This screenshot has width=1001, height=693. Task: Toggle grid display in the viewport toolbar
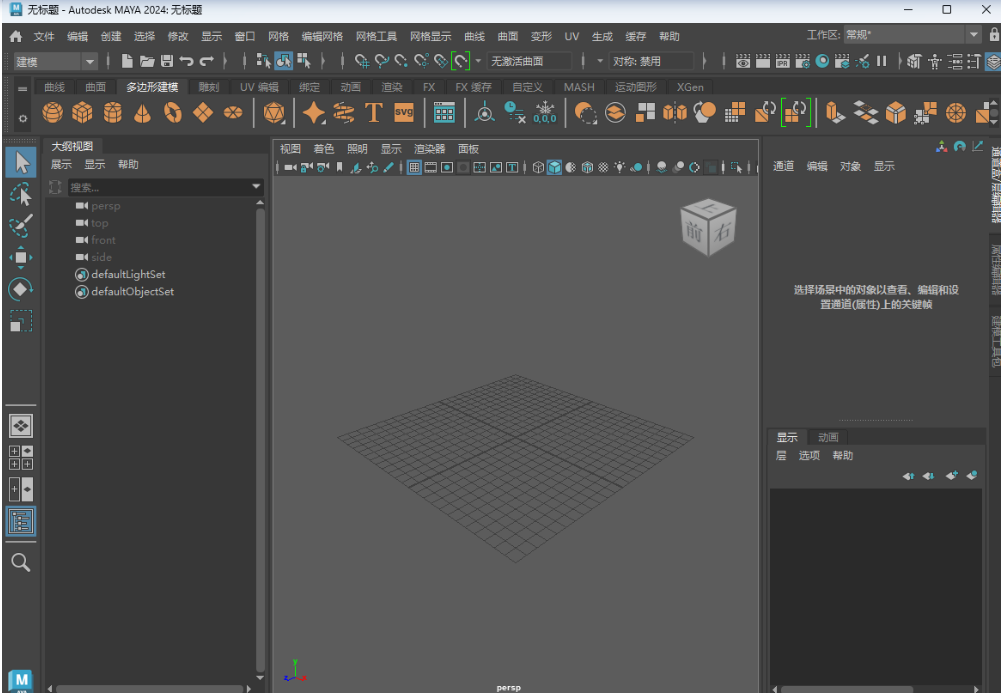point(414,166)
